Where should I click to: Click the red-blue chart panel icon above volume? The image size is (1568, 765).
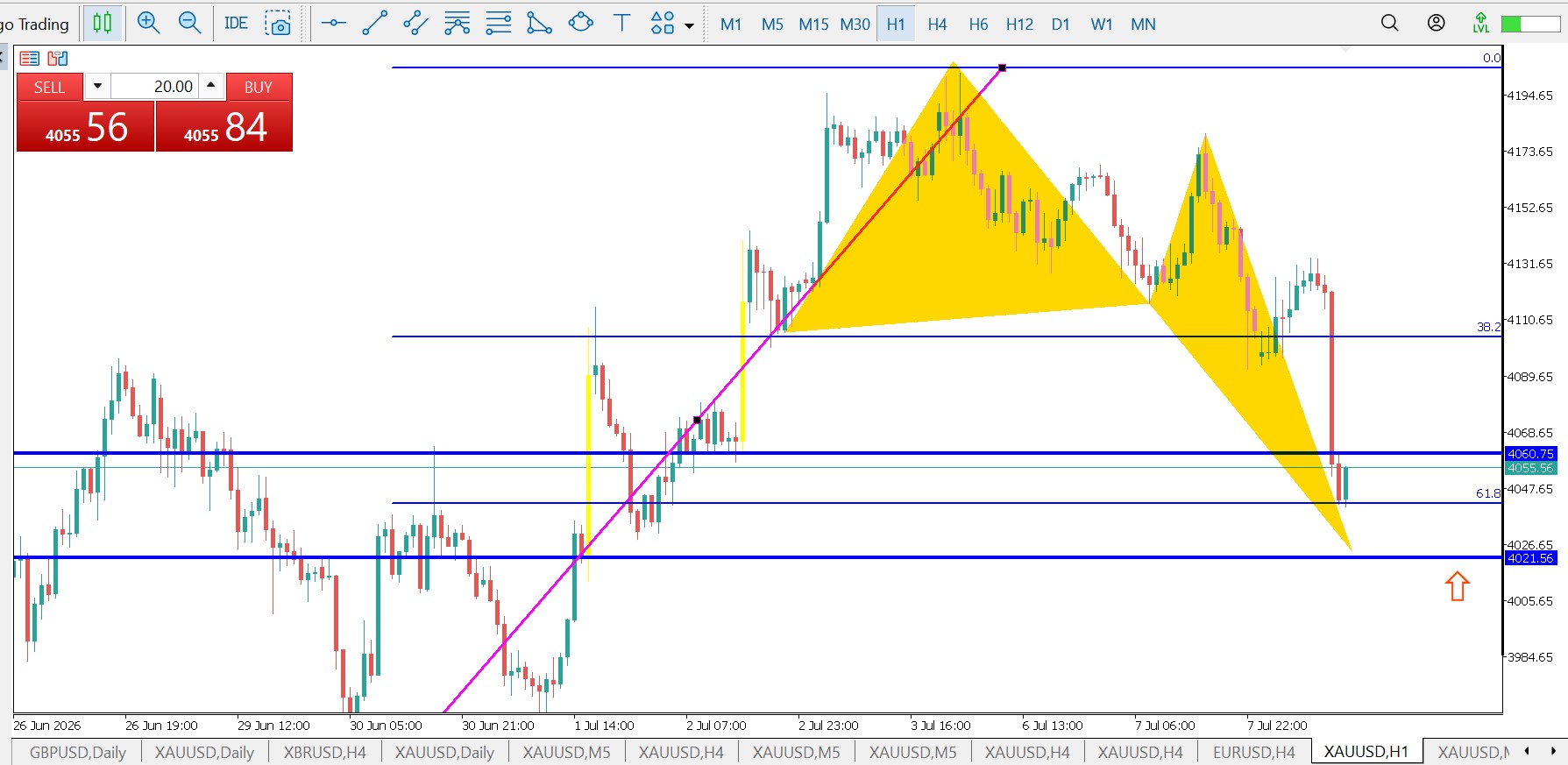click(x=58, y=59)
